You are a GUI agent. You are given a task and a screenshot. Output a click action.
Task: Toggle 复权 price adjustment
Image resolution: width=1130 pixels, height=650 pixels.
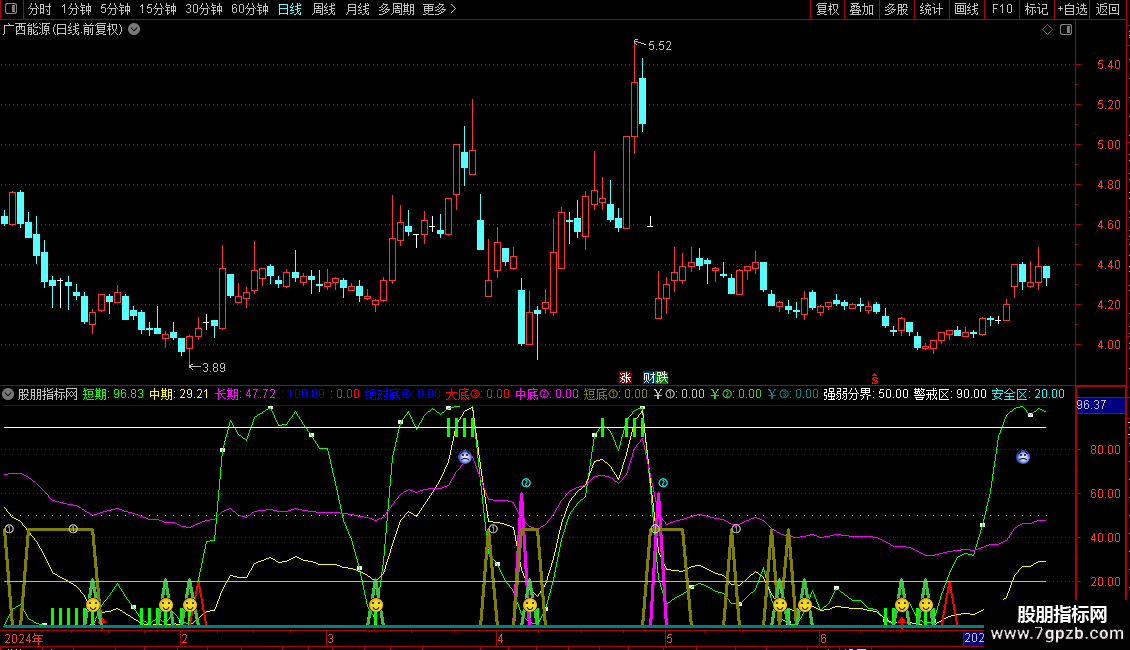828,10
